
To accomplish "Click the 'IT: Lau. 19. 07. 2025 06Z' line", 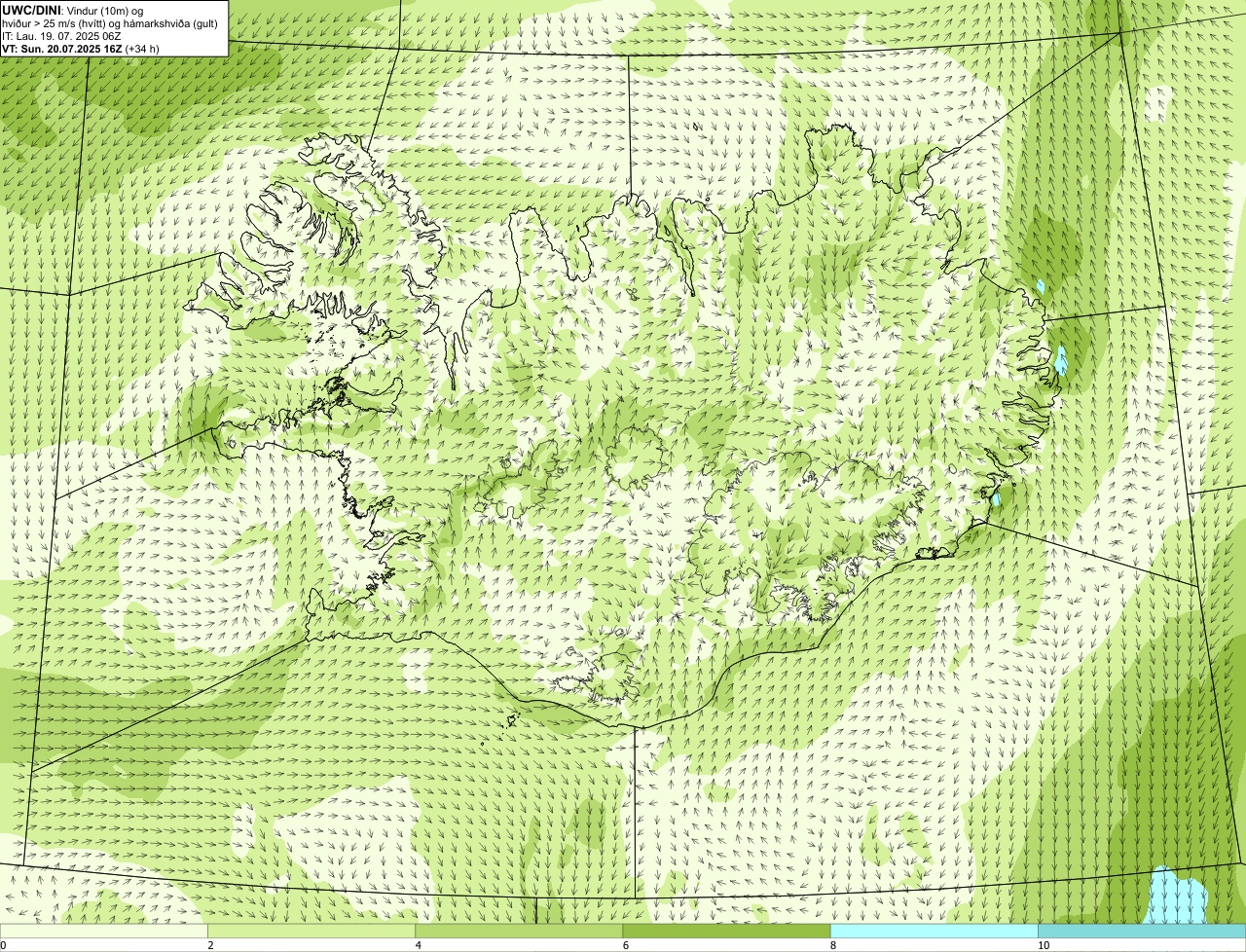I will (x=61, y=36).
